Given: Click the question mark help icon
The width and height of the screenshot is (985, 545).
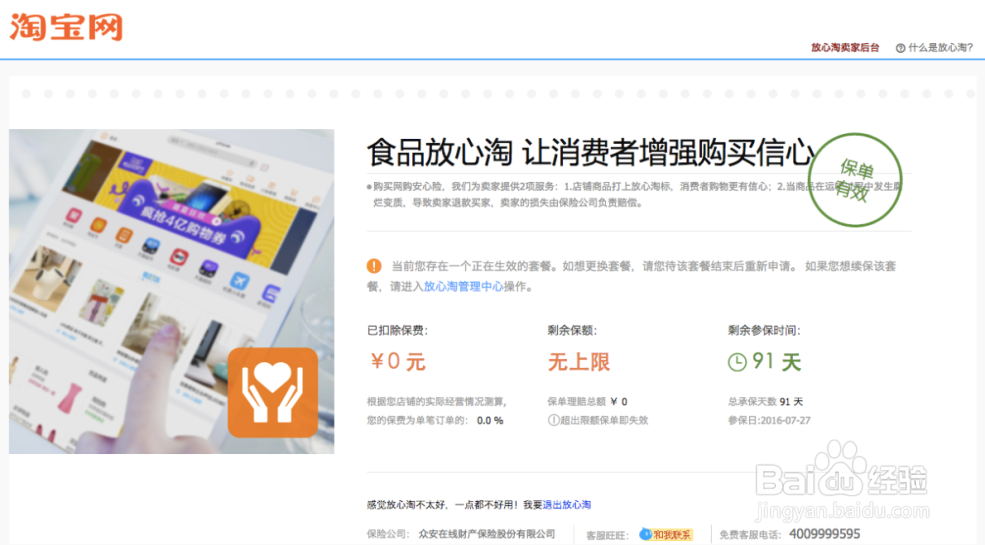Looking at the screenshot, I should [x=900, y=48].
